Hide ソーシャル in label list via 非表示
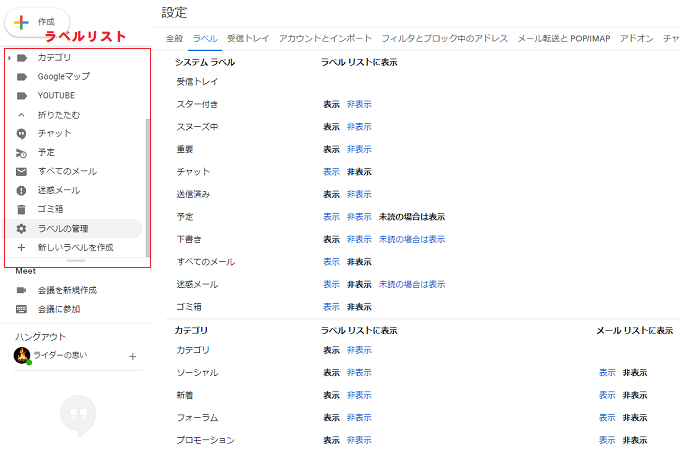Image resolution: width=680 pixels, height=449 pixels. point(359,373)
